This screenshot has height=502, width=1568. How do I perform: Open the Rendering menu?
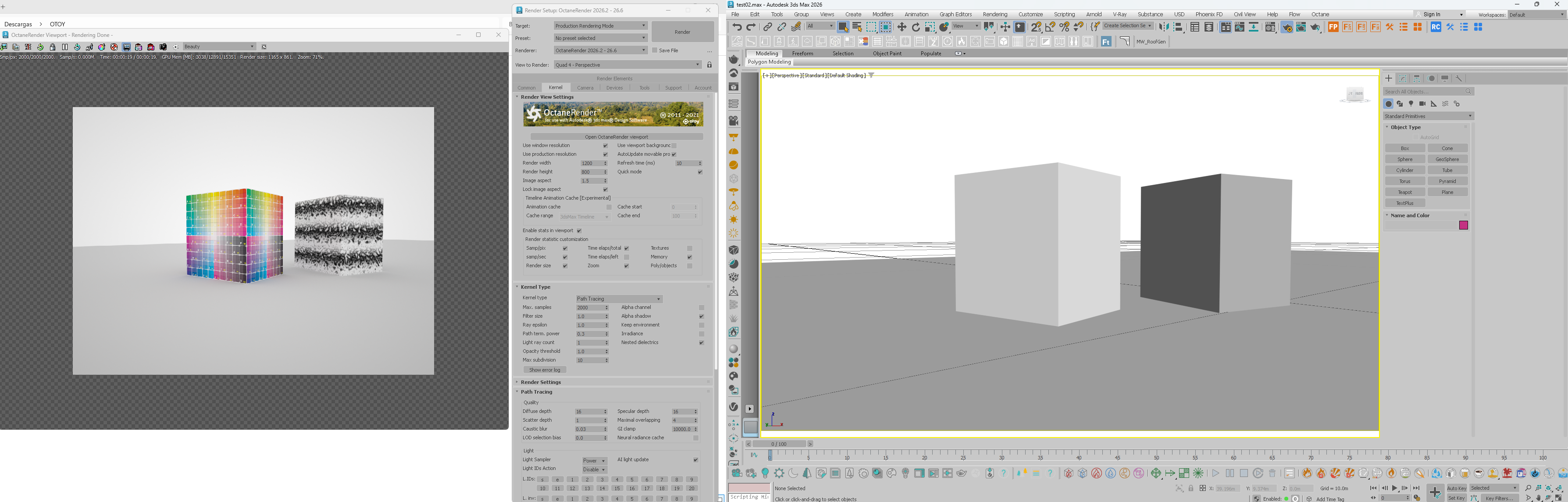tap(994, 14)
